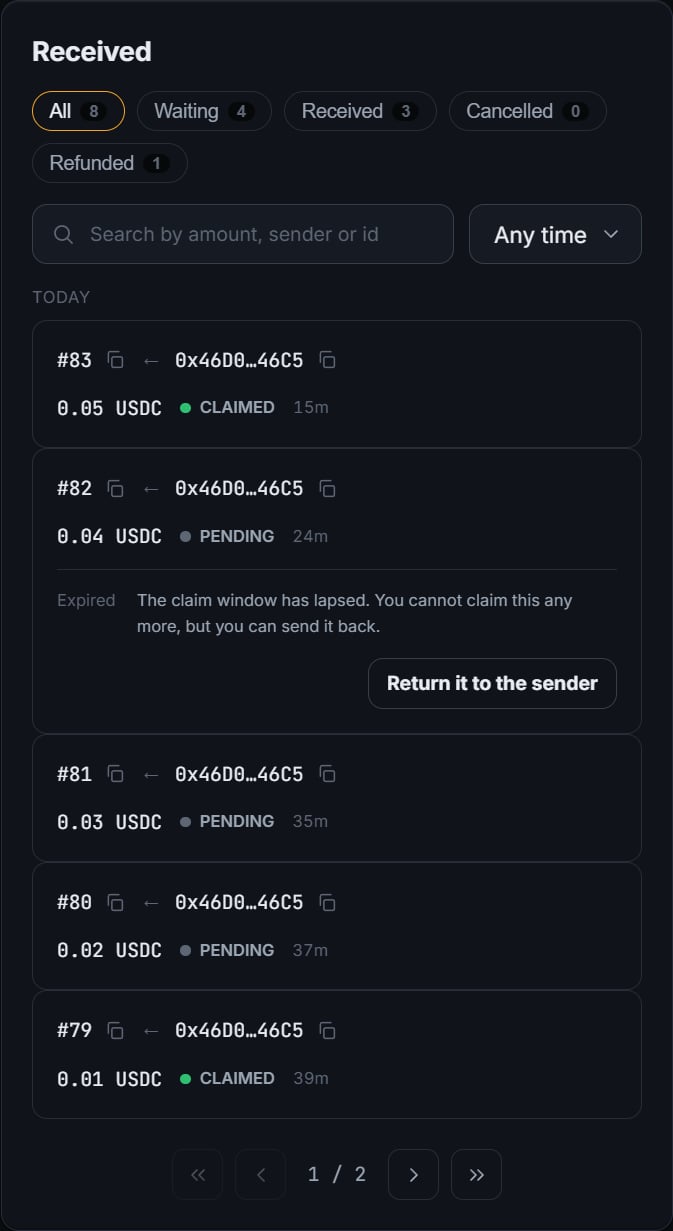Copy sender address on transfer #82
The width and height of the screenshot is (673, 1231).
pos(327,489)
